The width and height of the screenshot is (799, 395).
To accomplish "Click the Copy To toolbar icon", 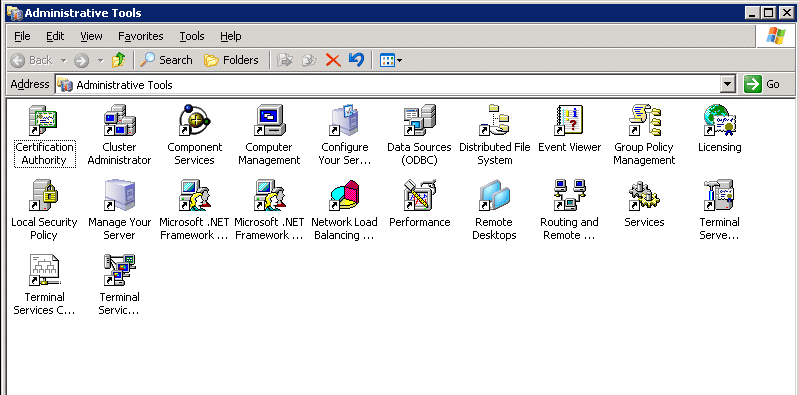I will click(309, 60).
